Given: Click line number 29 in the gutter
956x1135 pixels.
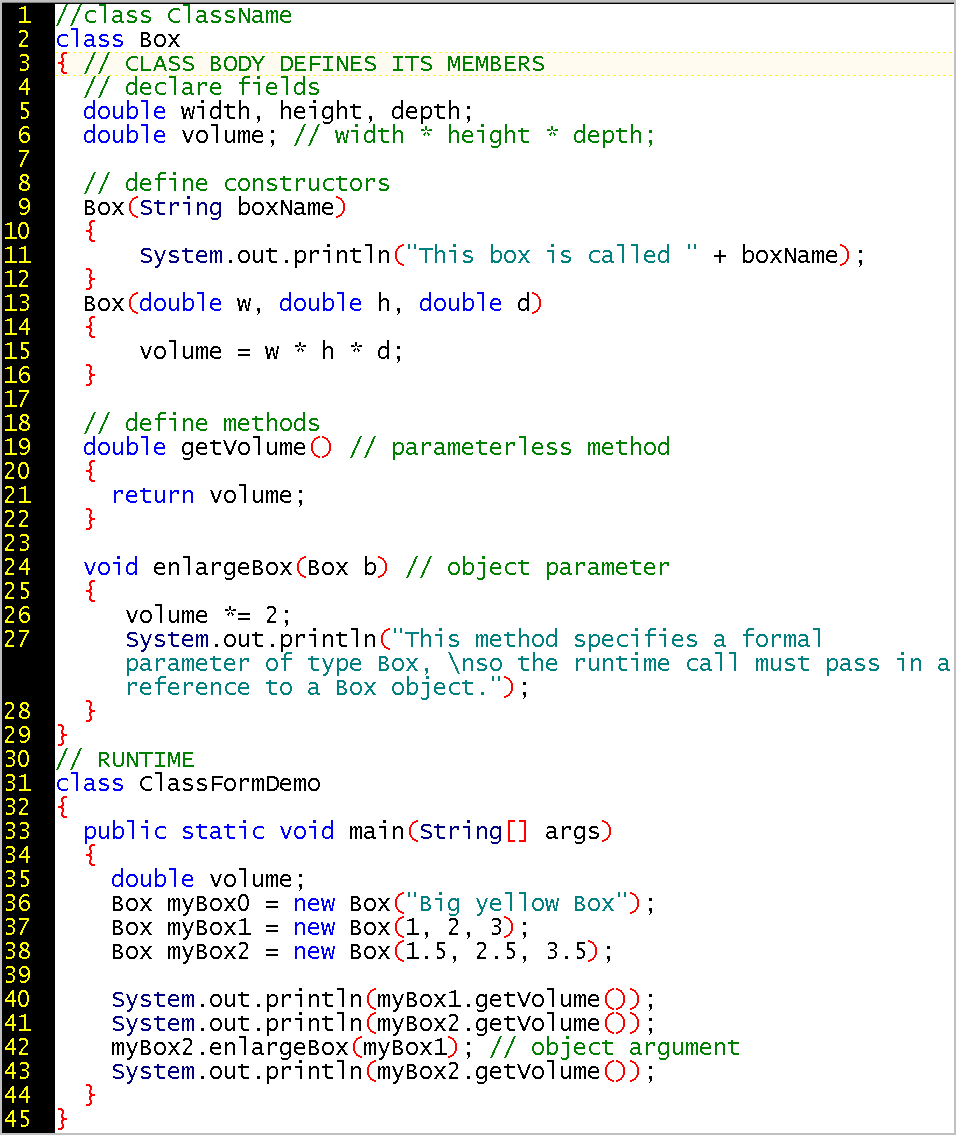Looking at the screenshot, I should click(x=17, y=735).
